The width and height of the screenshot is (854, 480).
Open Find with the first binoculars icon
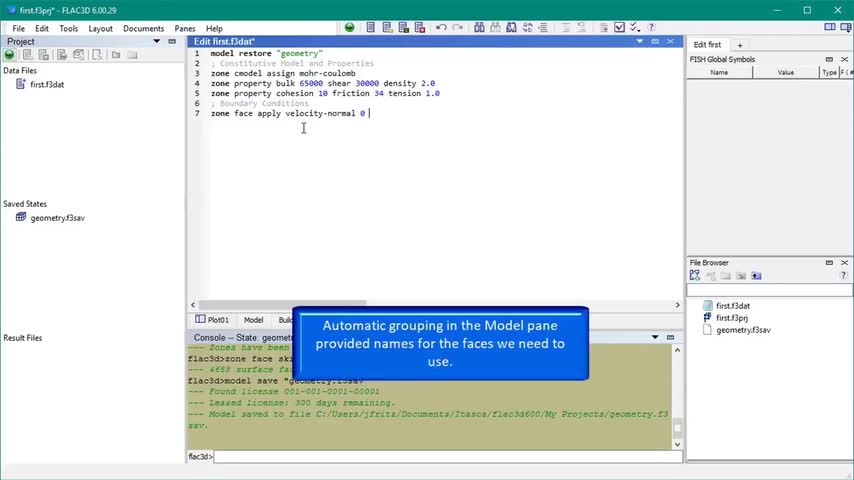479,27
